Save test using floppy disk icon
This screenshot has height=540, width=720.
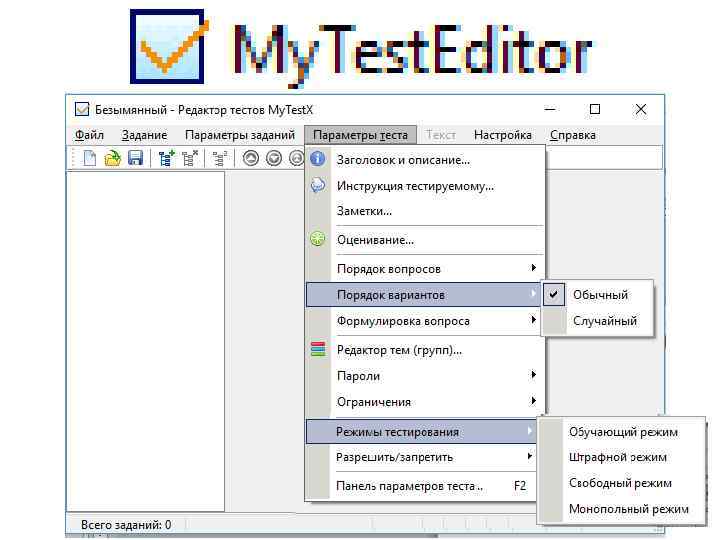click(135, 158)
